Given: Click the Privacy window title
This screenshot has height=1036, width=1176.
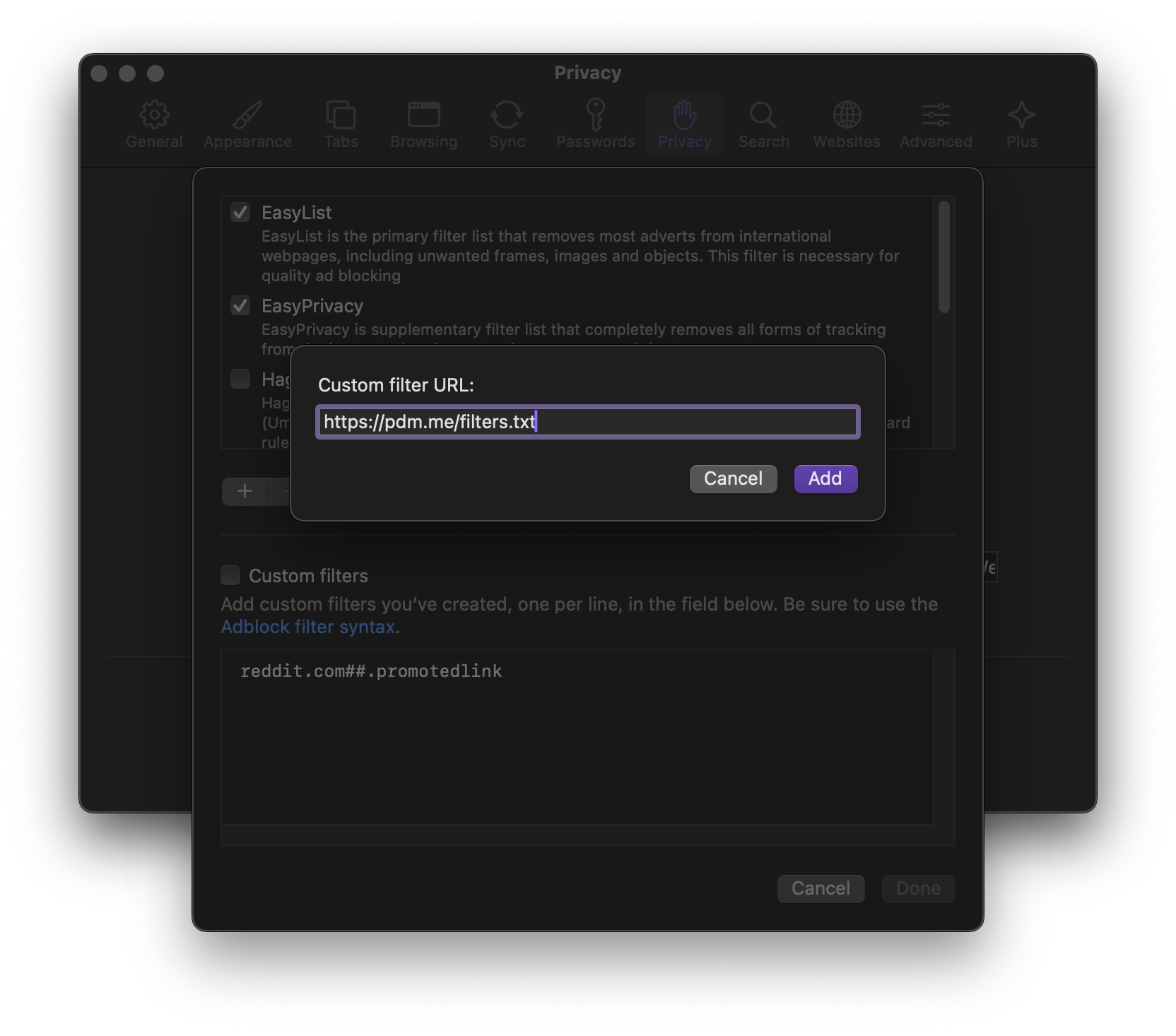Looking at the screenshot, I should point(587,73).
